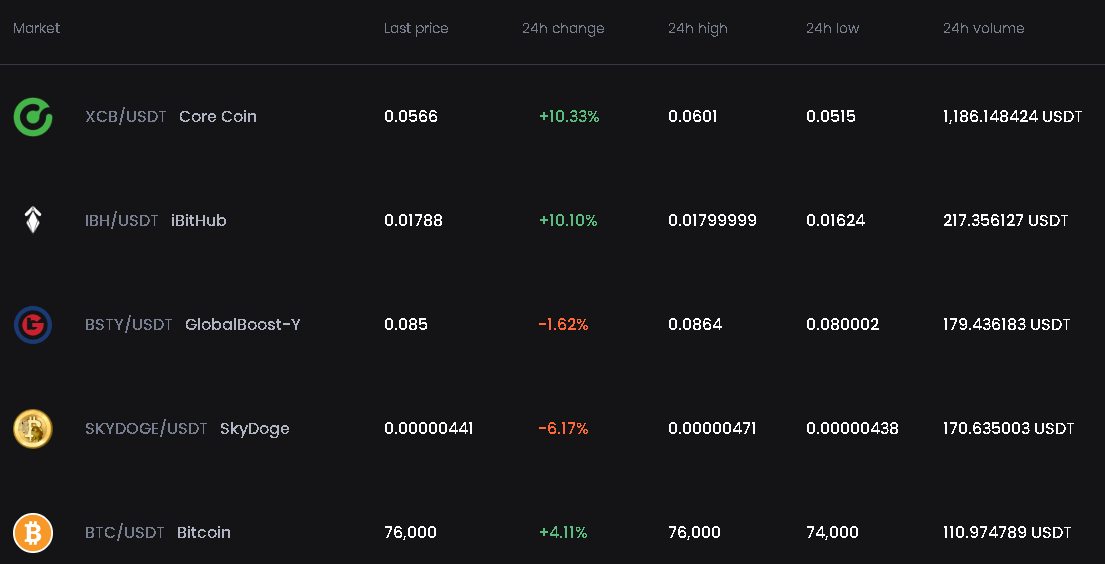1105x564 pixels.
Task: Sort by 24h change column header
Action: (563, 28)
